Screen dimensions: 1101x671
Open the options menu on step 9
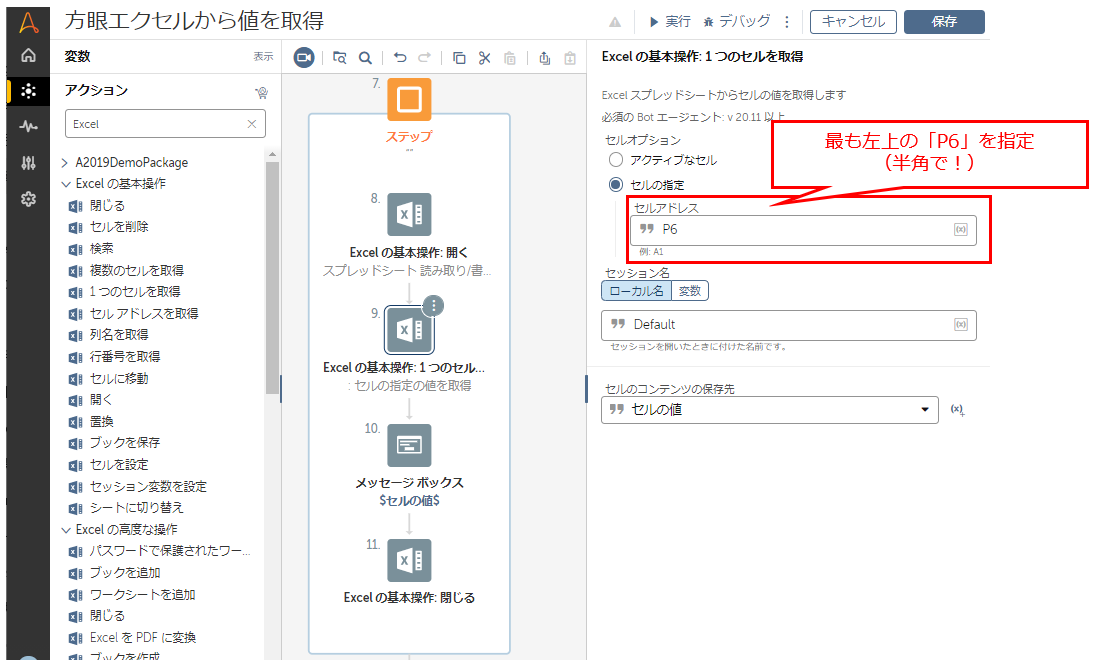(x=434, y=305)
